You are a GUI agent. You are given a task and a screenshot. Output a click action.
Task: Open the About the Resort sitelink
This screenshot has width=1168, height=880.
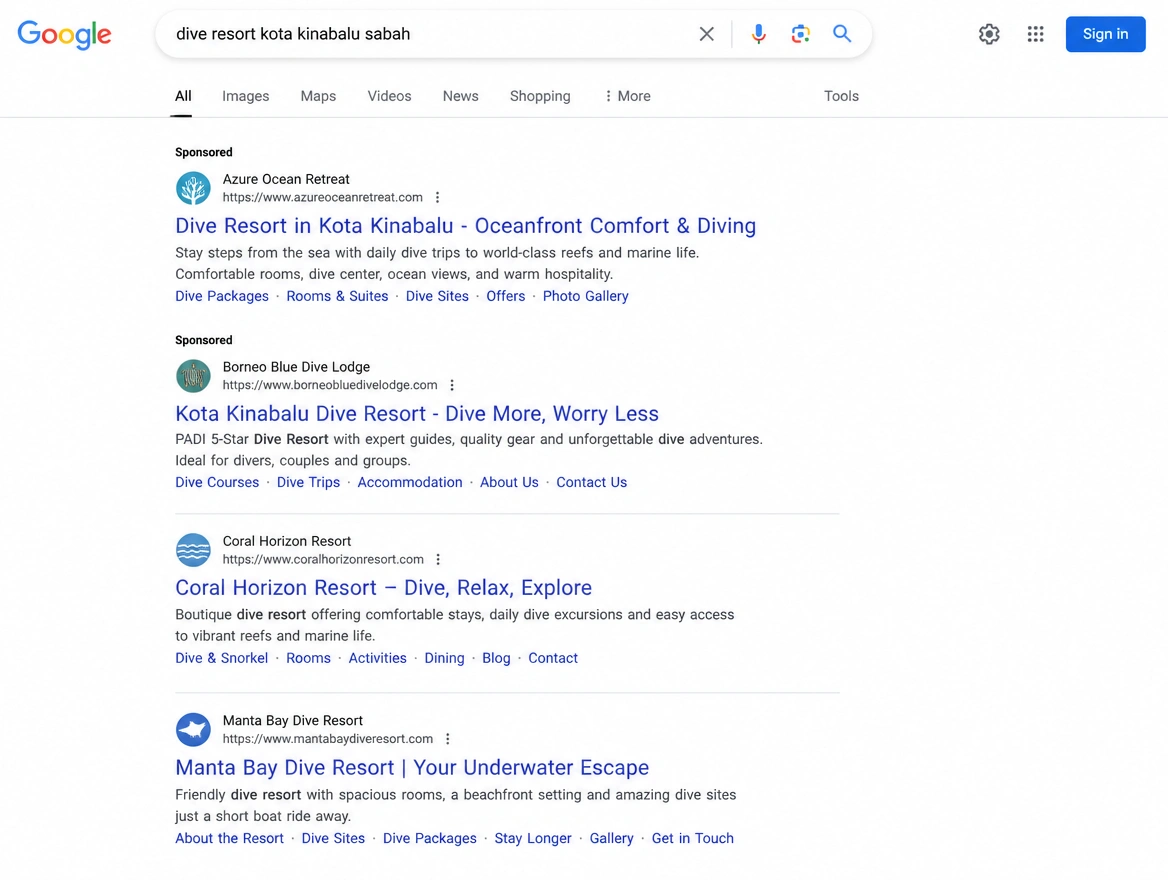[x=229, y=839]
